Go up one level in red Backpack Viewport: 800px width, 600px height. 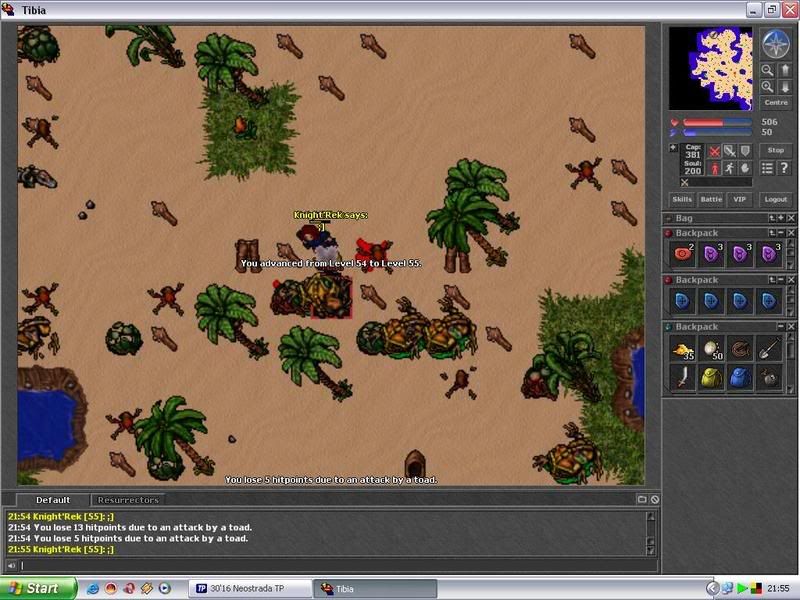(772, 233)
